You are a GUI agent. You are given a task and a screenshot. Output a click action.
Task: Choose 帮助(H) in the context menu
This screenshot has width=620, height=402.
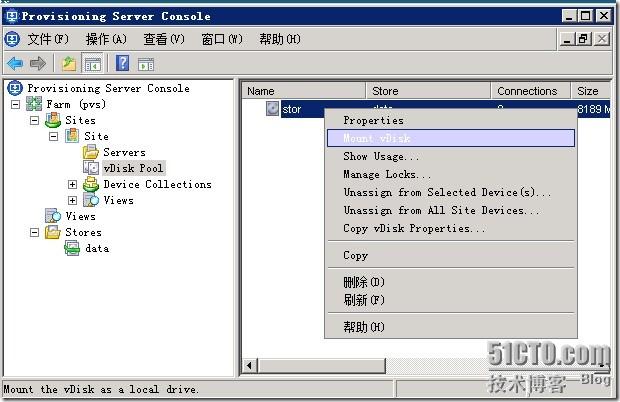tap(451, 327)
